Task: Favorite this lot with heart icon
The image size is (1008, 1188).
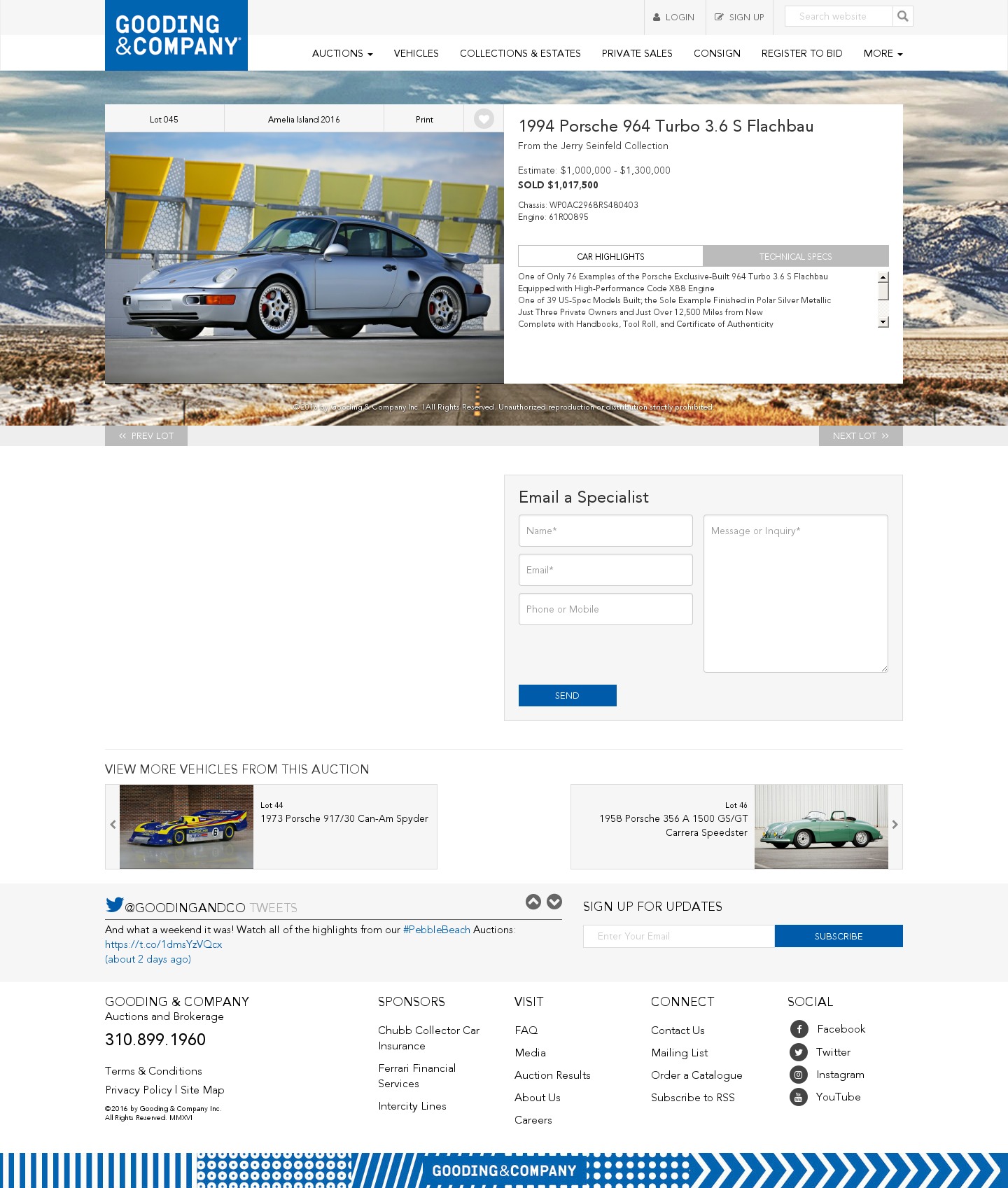Action: coord(484,119)
